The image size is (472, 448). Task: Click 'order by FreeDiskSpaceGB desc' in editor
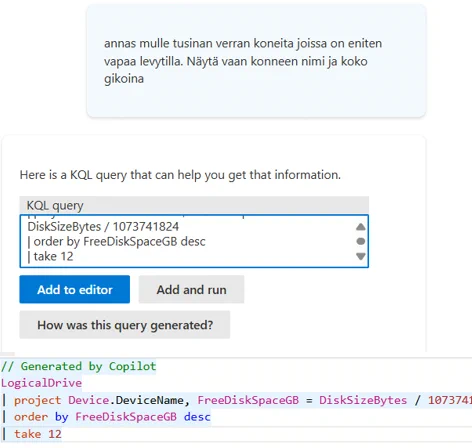(x=106, y=417)
